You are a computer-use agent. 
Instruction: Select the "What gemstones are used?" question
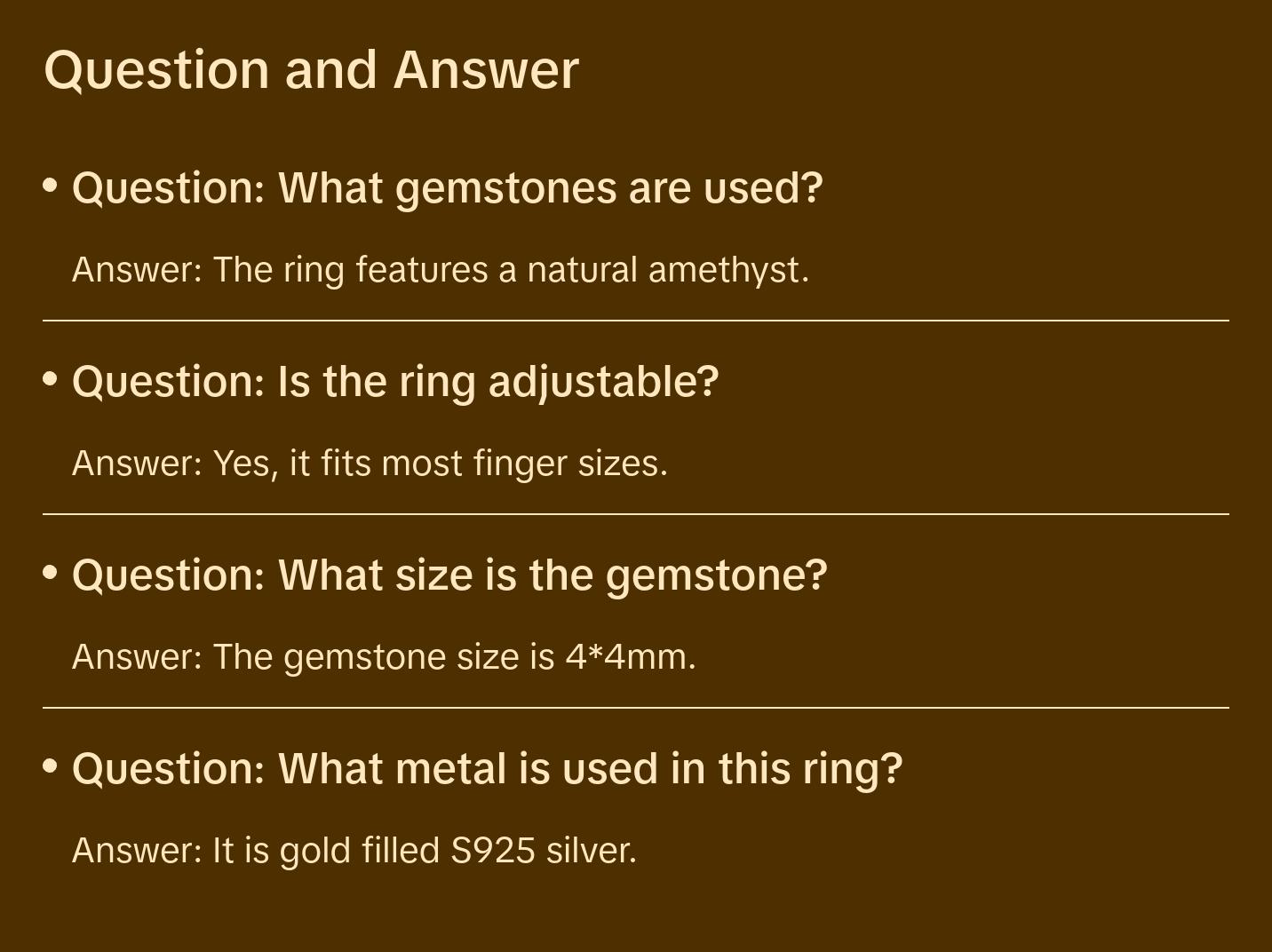click(448, 188)
